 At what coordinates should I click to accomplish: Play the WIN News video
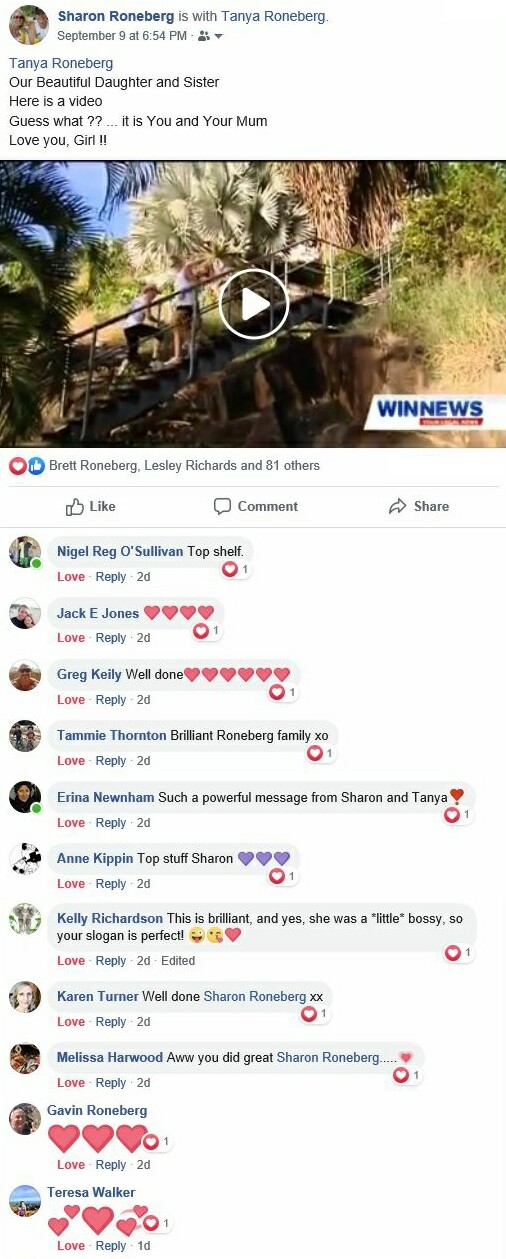click(x=254, y=304)
